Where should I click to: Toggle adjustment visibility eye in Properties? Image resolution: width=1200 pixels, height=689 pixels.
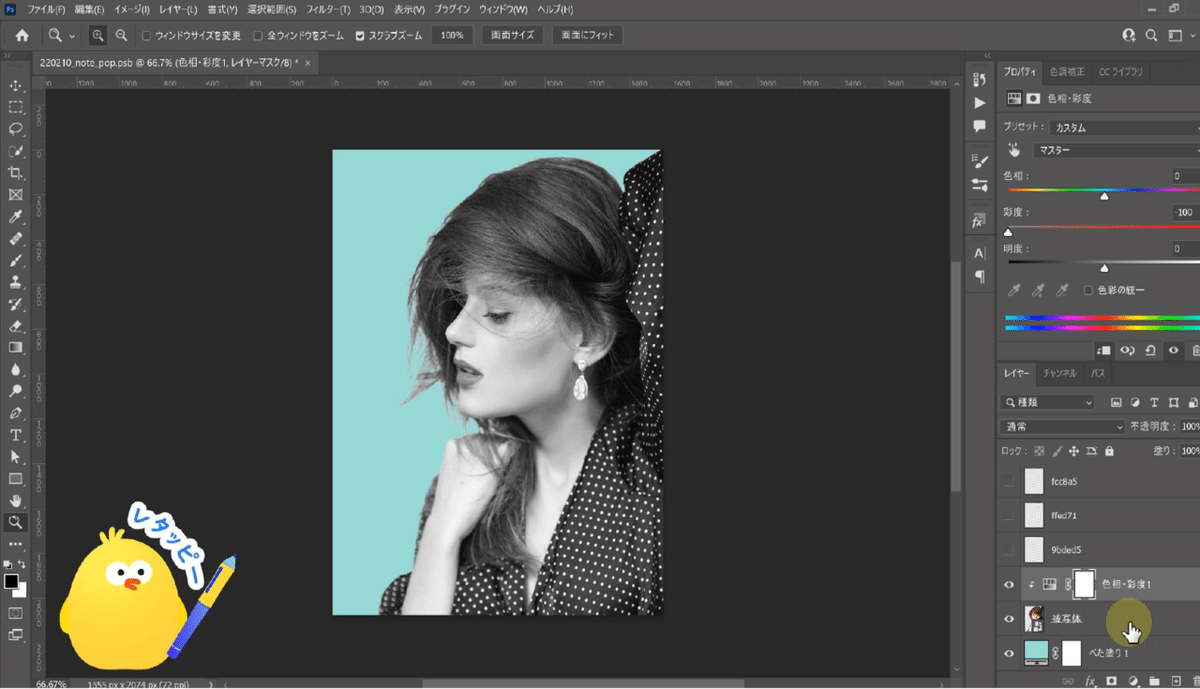click(x=1173, y=350)
